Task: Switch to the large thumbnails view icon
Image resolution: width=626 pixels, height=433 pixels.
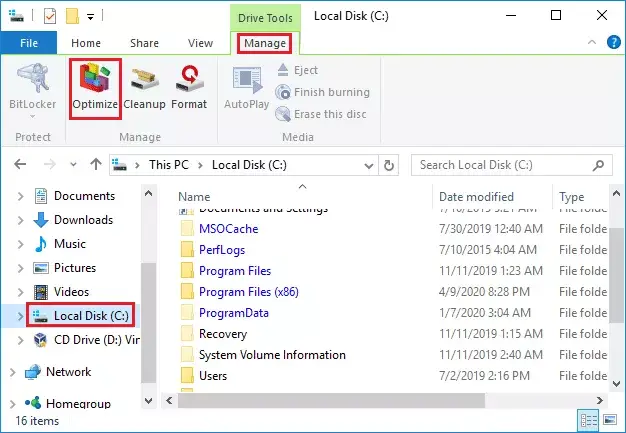Action: (610, 421)
